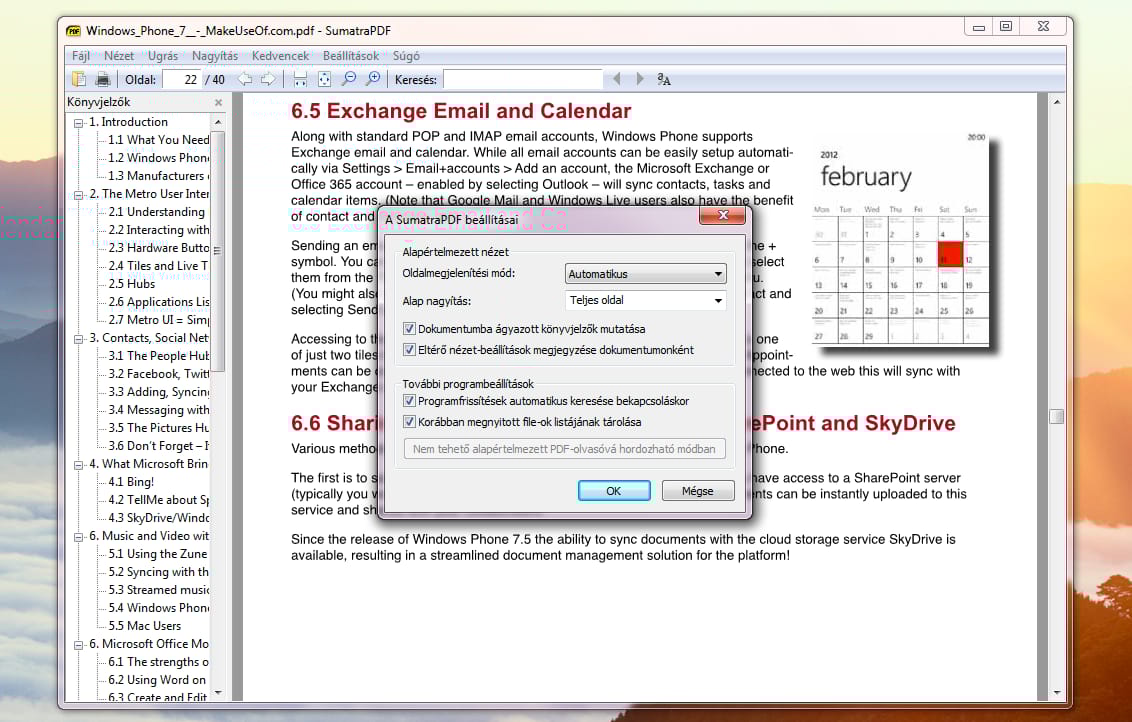
Task: Open the Ugrás menu
Action: click(x=163, y=56)
